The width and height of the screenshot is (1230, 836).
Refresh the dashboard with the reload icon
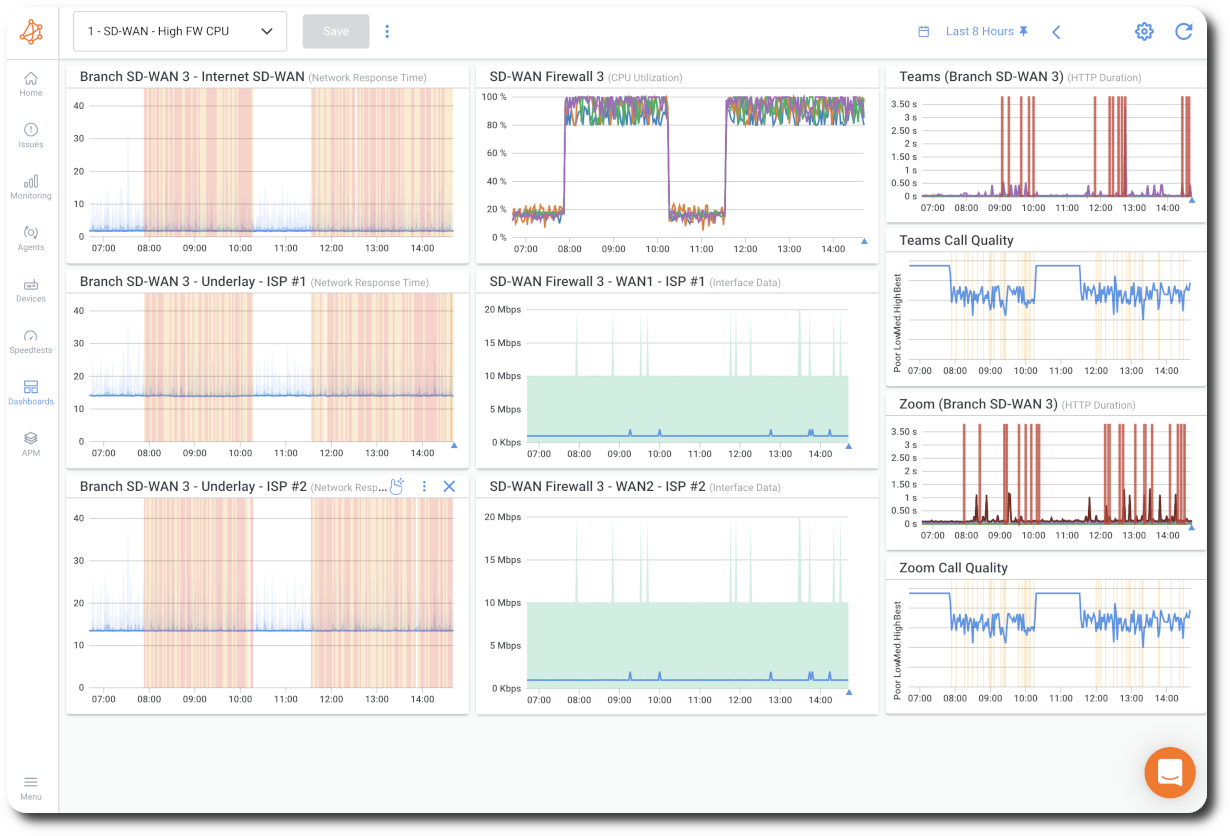pyautogui.click(x=1183, y=31)
